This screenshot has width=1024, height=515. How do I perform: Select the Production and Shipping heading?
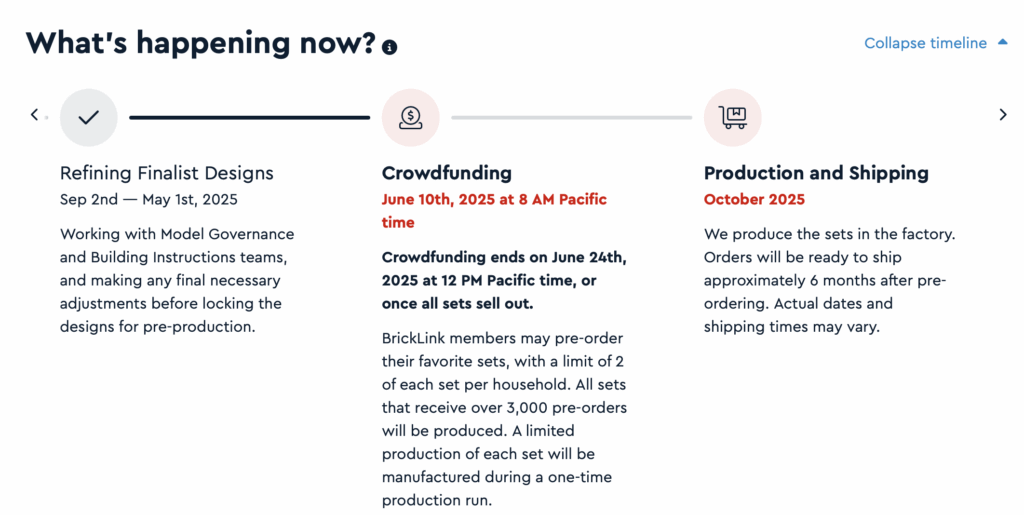[816, 173]
